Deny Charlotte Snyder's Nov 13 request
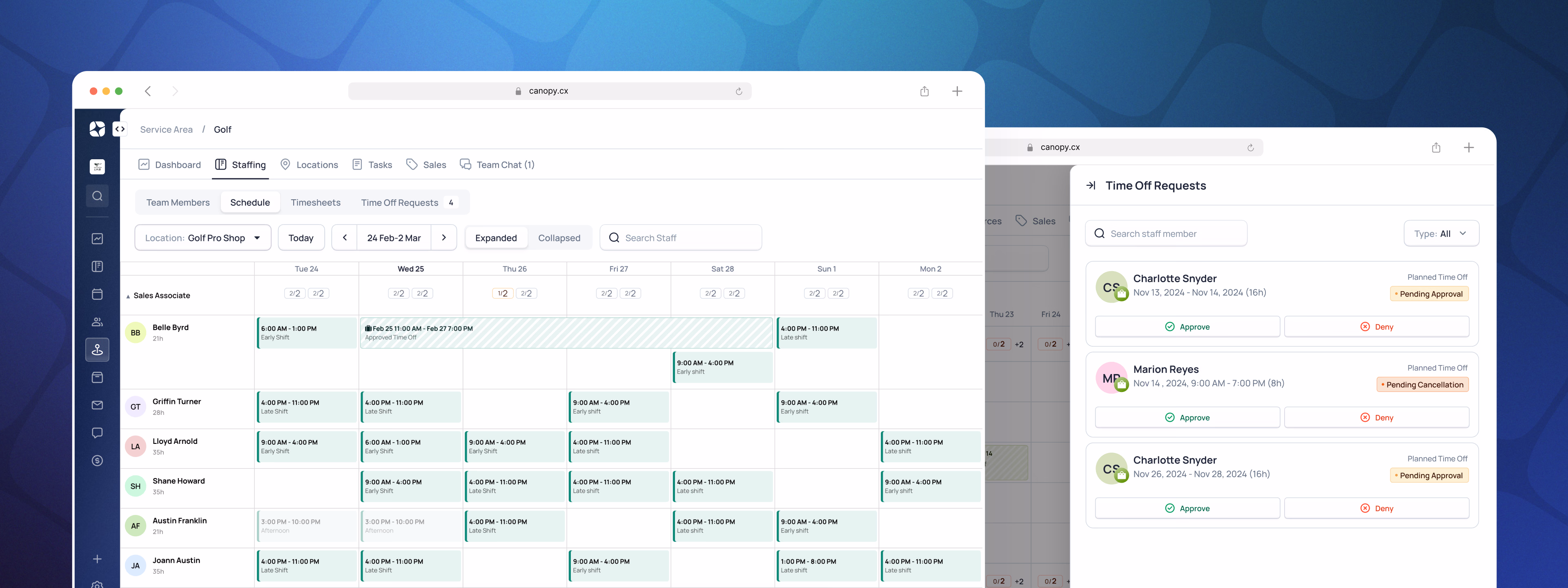 point(1376,327)
